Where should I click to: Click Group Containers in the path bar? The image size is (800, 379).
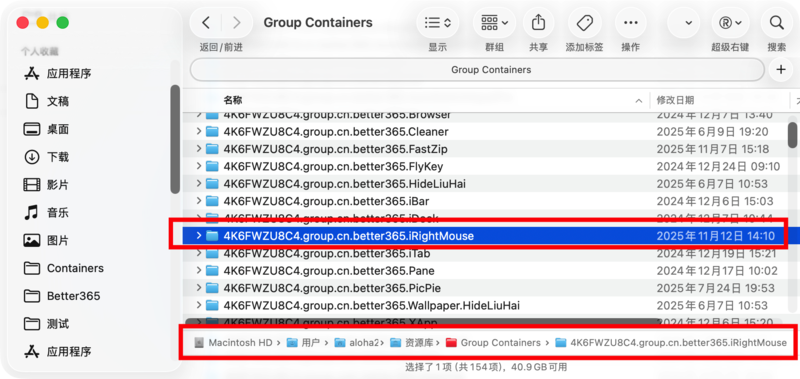[x=493, y=342]
